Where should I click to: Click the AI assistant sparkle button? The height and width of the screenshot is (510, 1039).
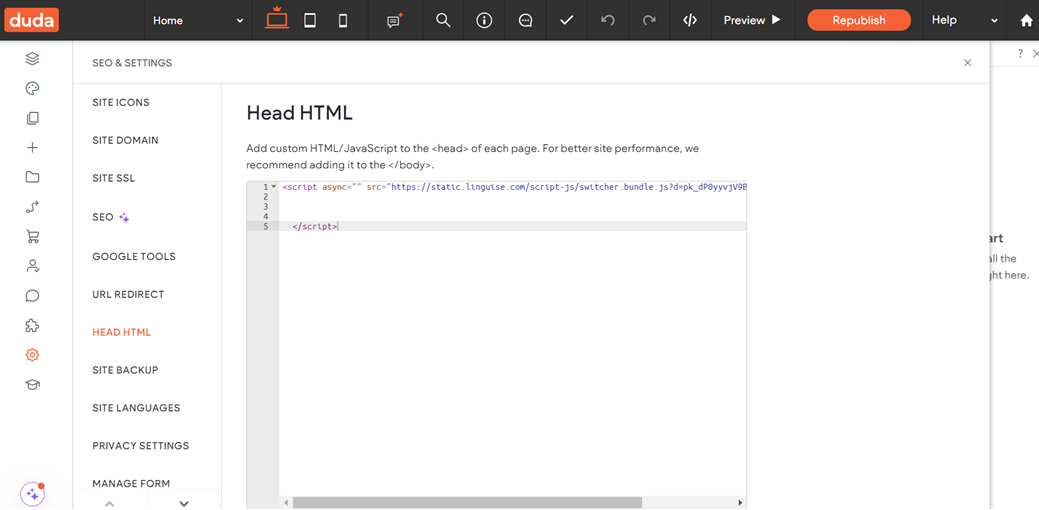pos(32,493)
